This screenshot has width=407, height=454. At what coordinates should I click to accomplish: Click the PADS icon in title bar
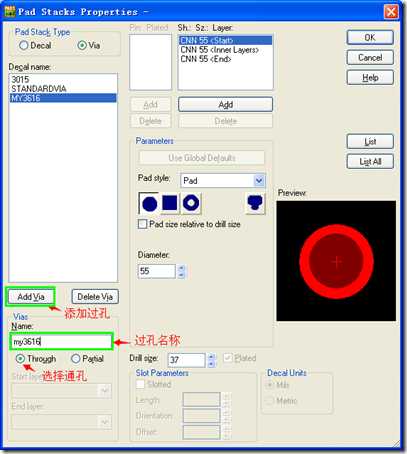10,12
